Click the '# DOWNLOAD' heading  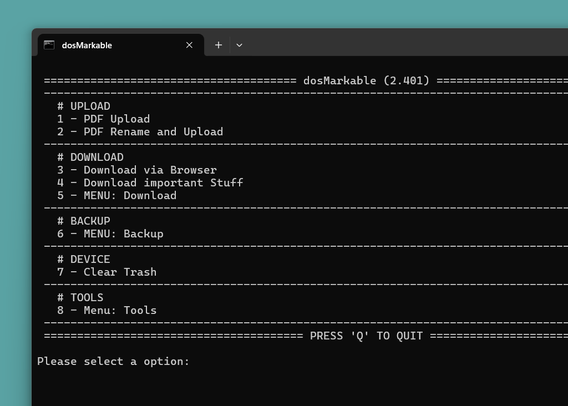pos(90,157)
